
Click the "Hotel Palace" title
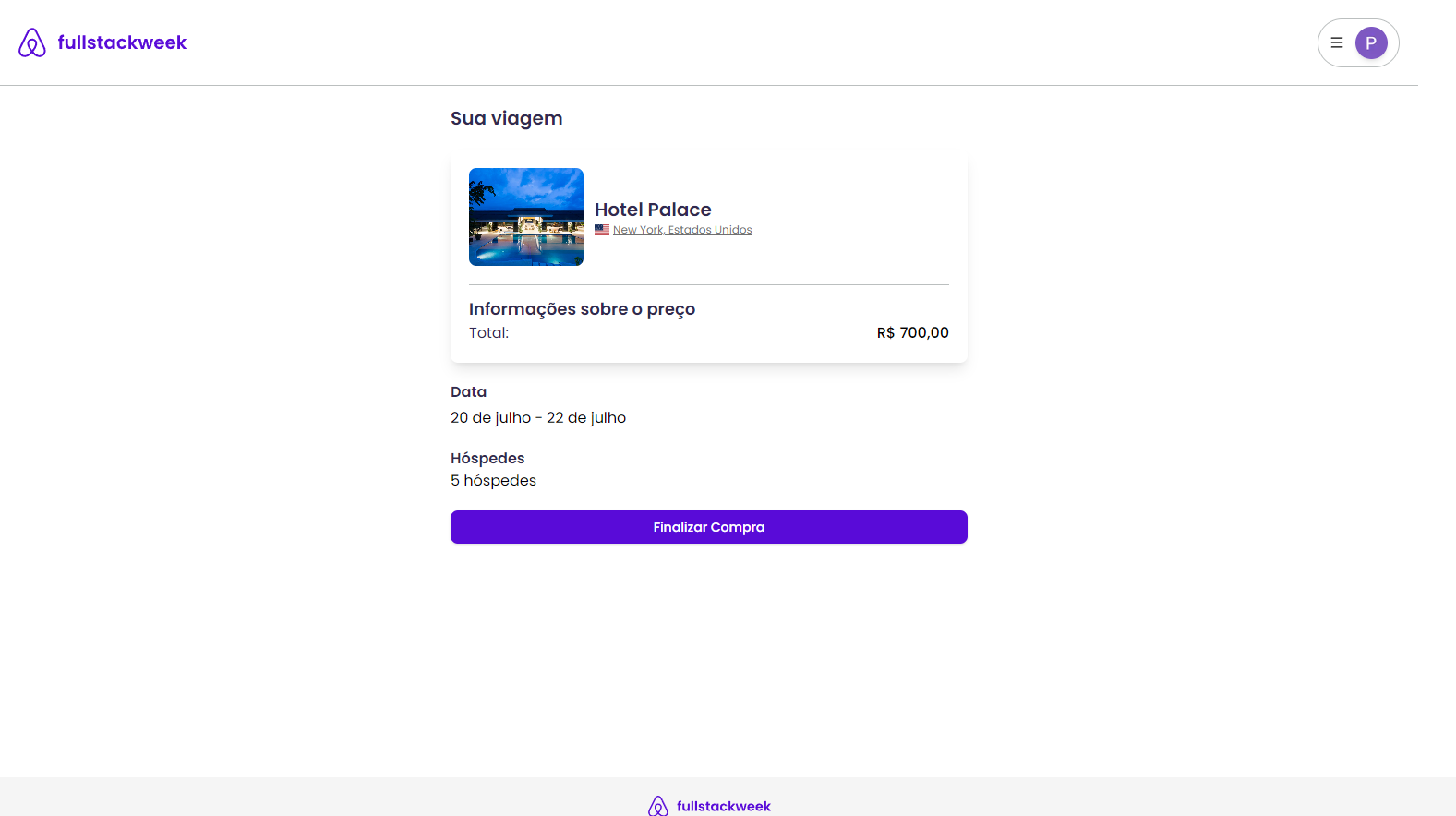pos(654,210)
